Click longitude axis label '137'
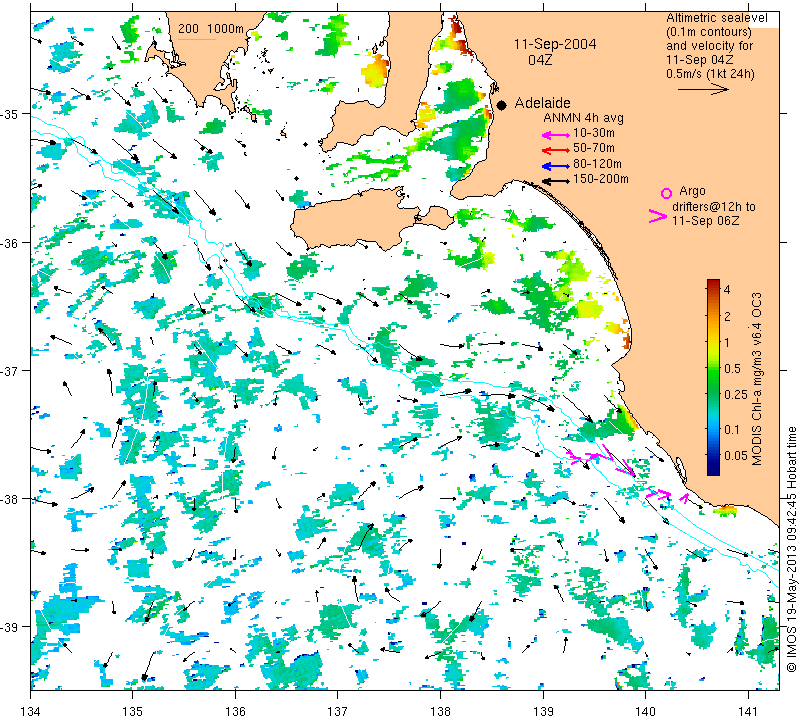This screenshot has width=800, height=720. click(337, 710)
